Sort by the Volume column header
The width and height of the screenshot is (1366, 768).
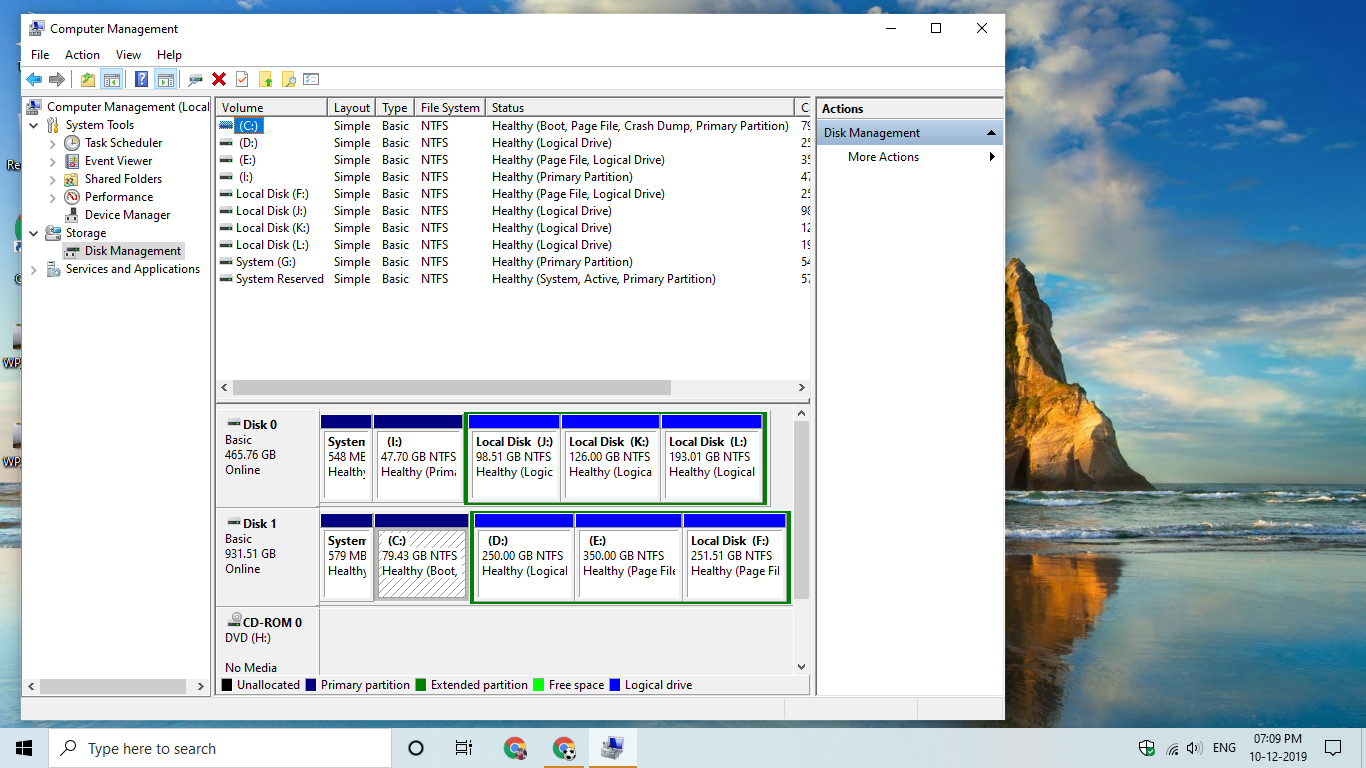[272, 107]
